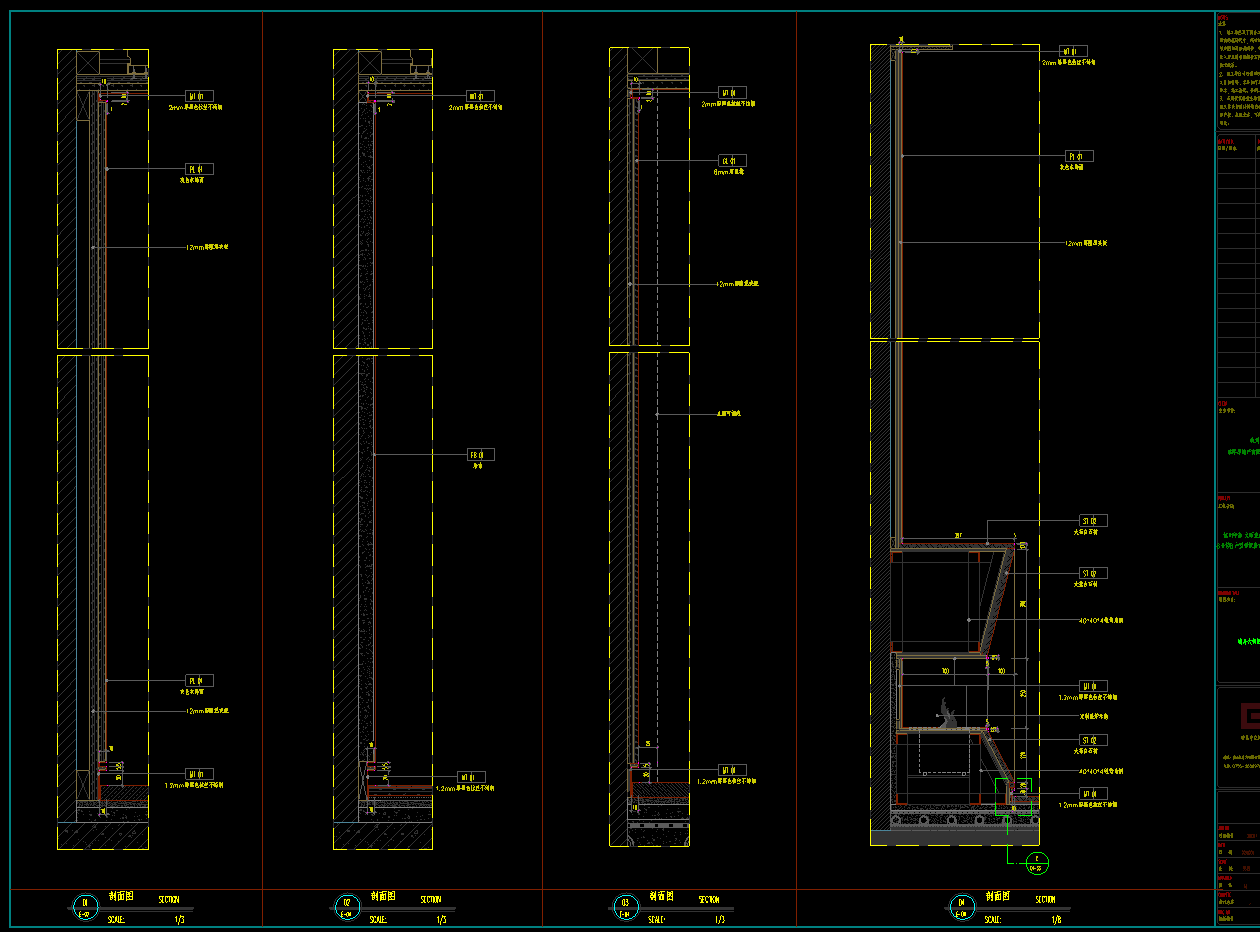
Task: Click the section 02 title number bubble
Action: tap(347, 907)
